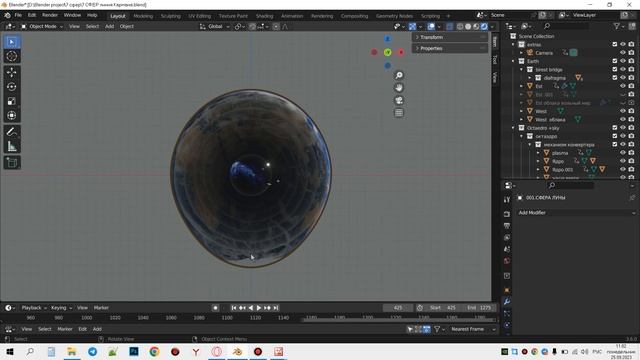Switch to material preview shading
The height and width of the screenshot is (360, 640).
[x=476, y=27]
